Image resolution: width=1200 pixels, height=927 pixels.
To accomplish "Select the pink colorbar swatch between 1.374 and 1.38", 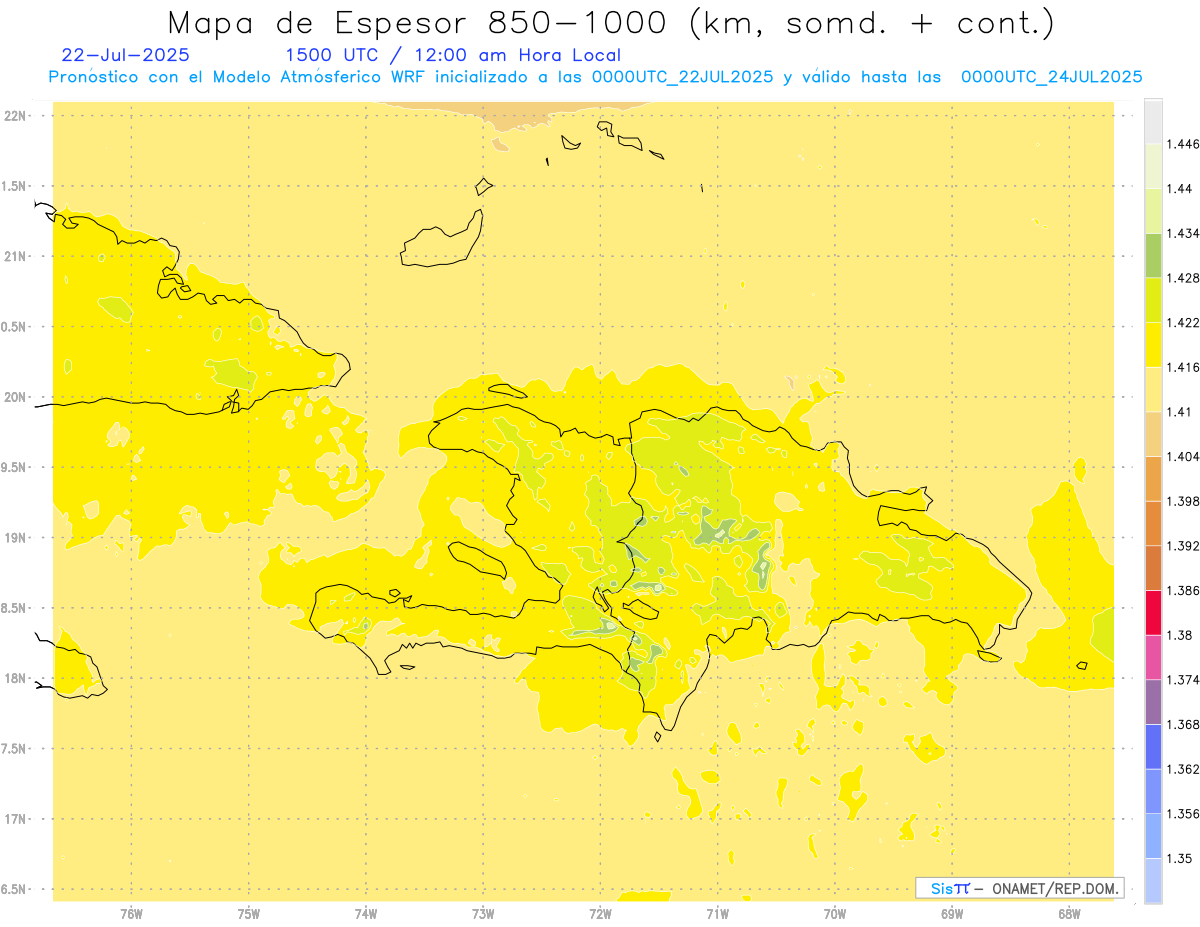I will (x=1153, y=657).
